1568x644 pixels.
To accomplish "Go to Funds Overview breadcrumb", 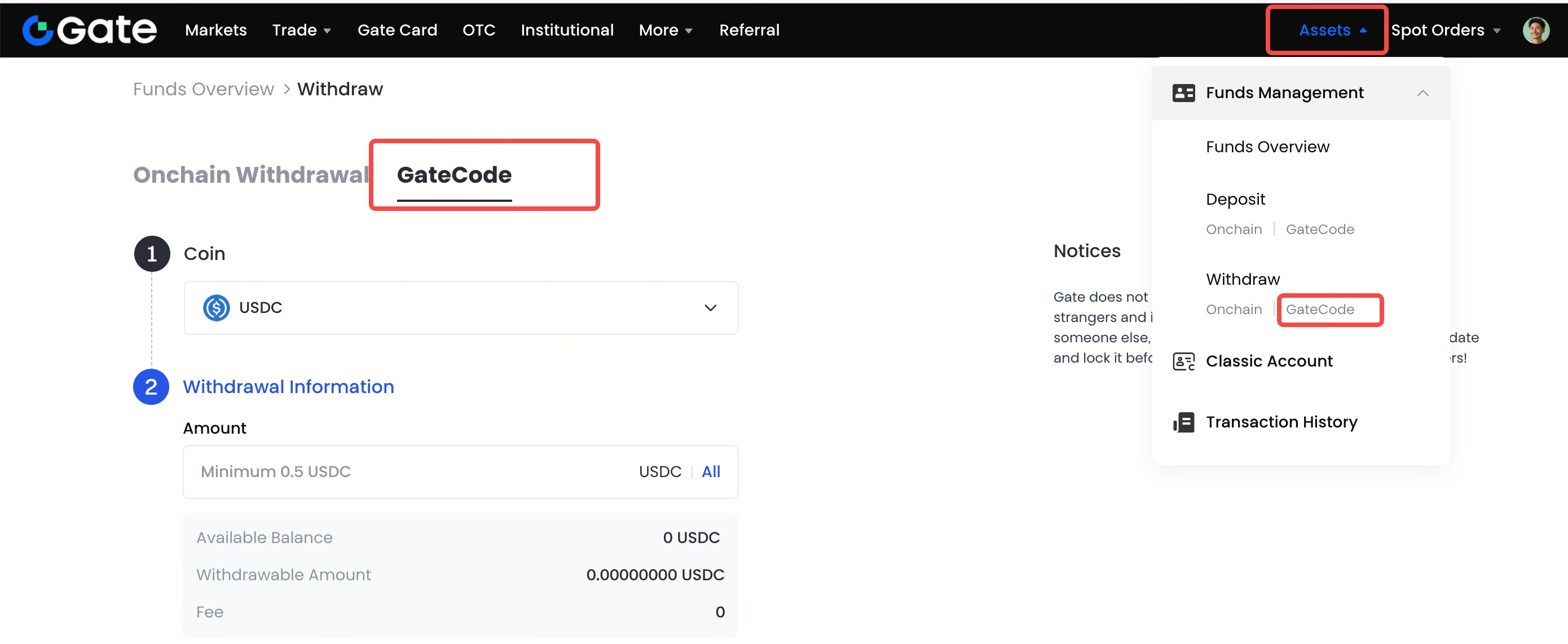I will tap(203, 89).
